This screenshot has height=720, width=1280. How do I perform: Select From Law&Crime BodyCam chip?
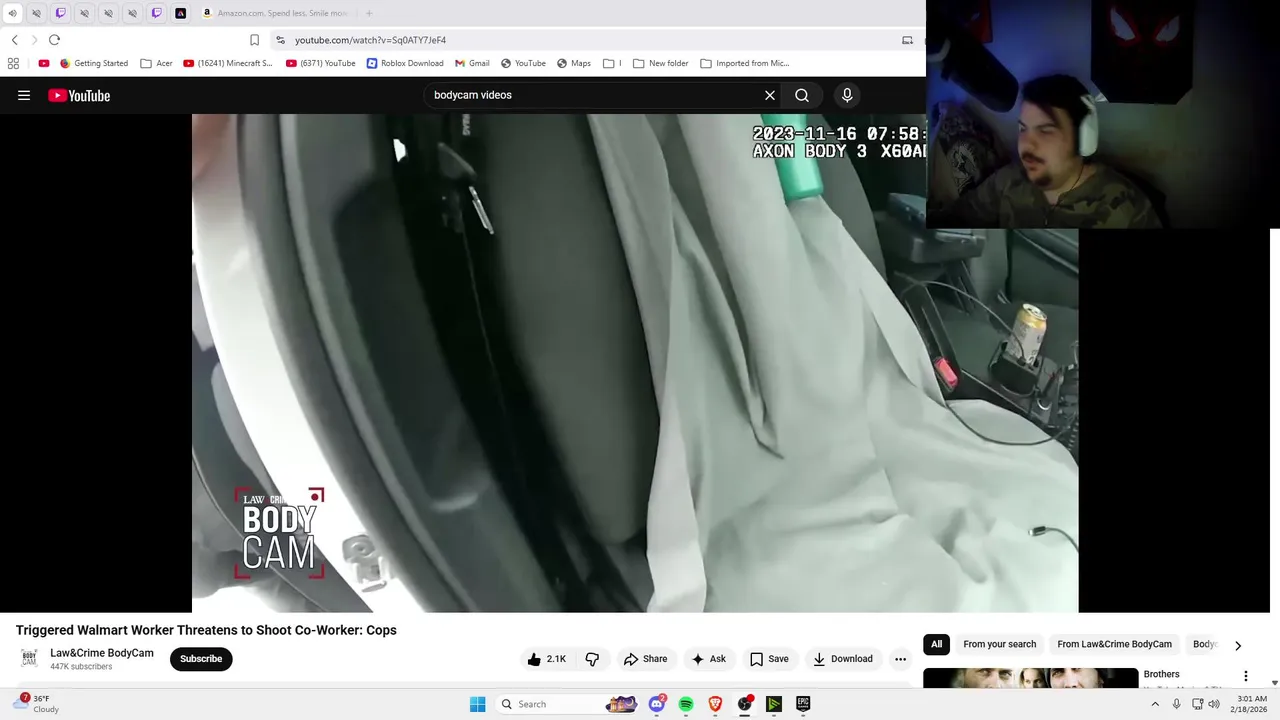(x=1114, y=644)
